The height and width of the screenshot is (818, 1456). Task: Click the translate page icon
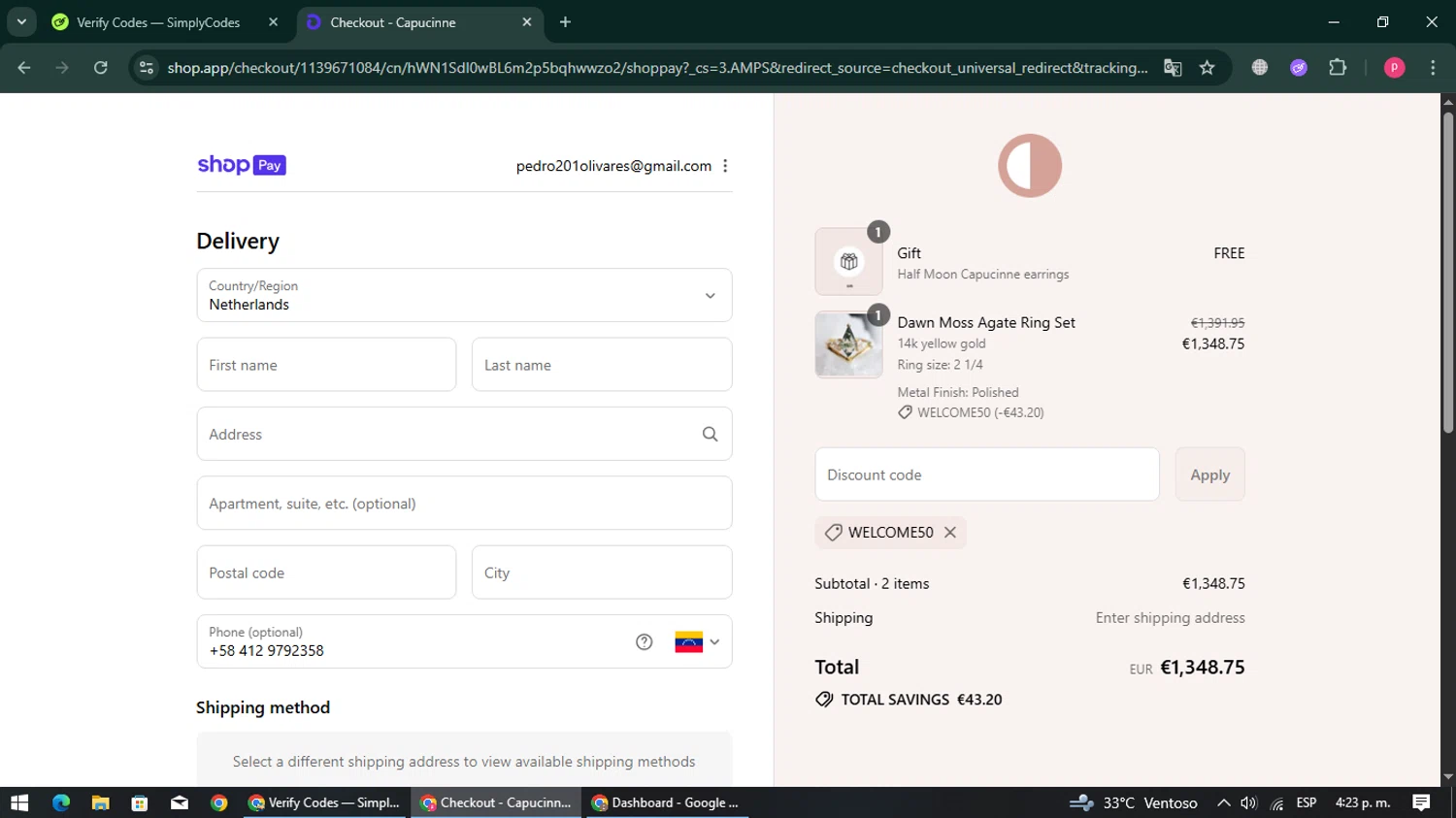click(x=1173, y=68)
